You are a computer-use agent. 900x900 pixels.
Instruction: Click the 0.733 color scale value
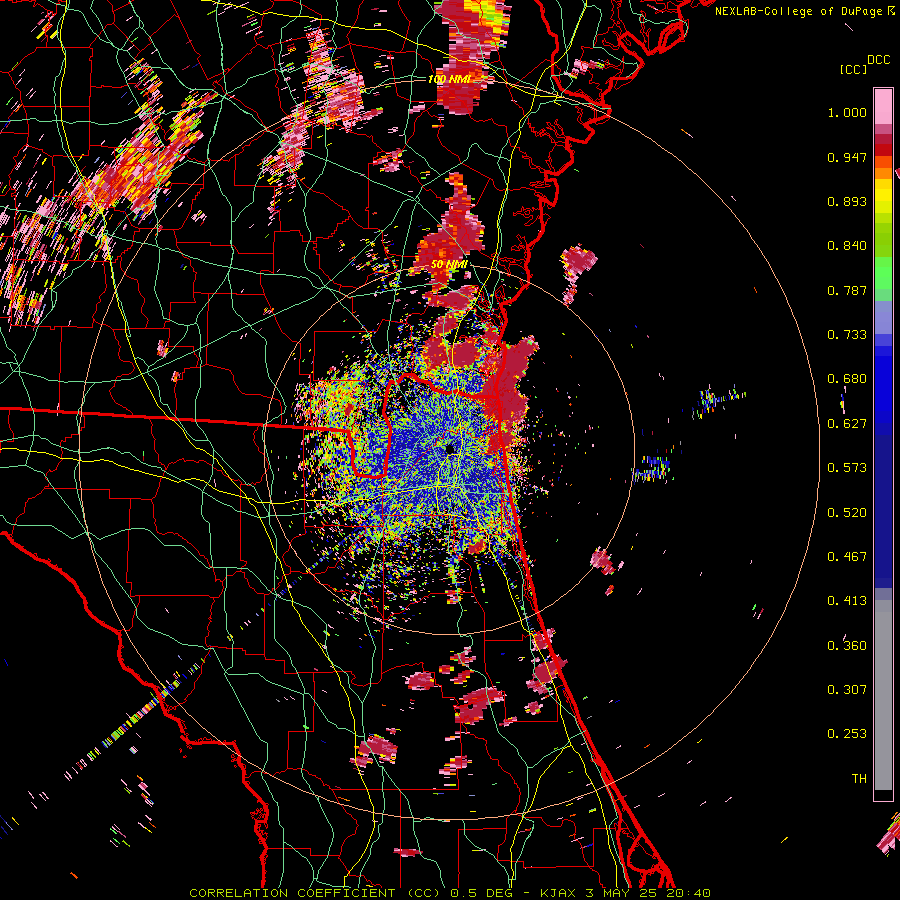click(x=847, y=335)
